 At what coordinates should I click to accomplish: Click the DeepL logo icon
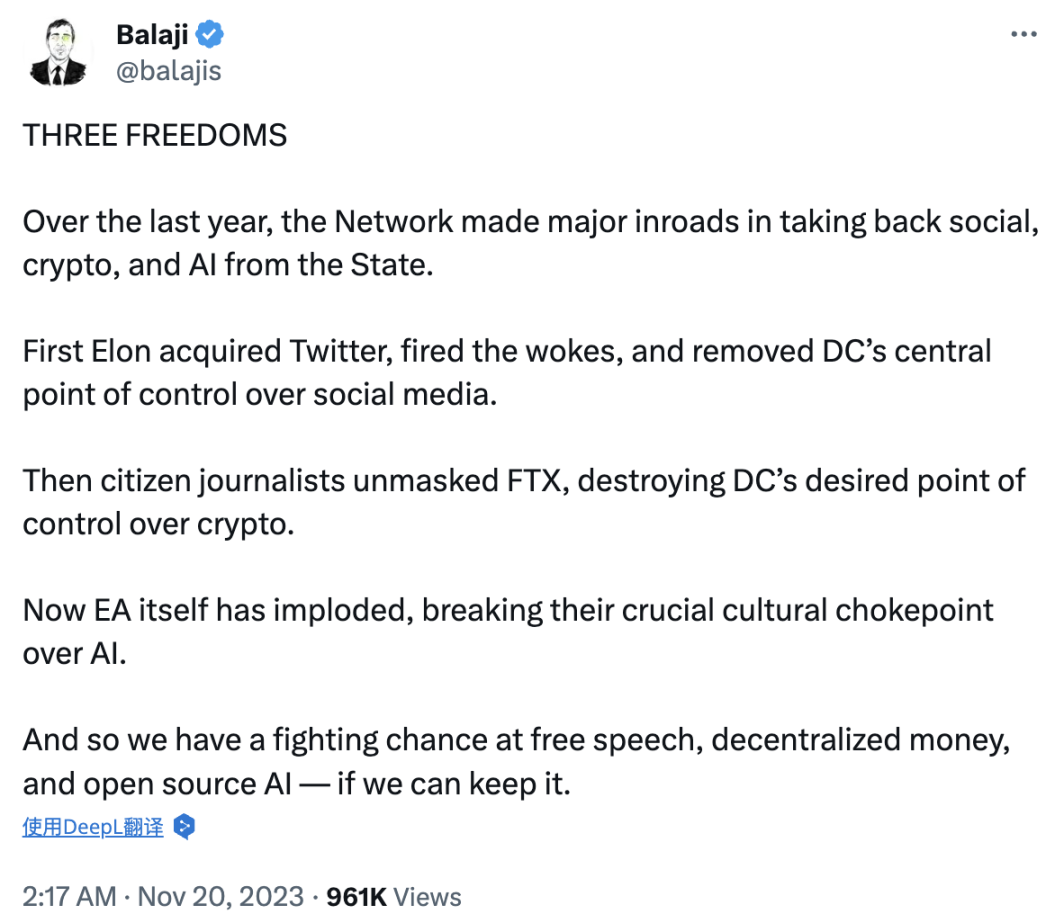click(x=184, y=827)
